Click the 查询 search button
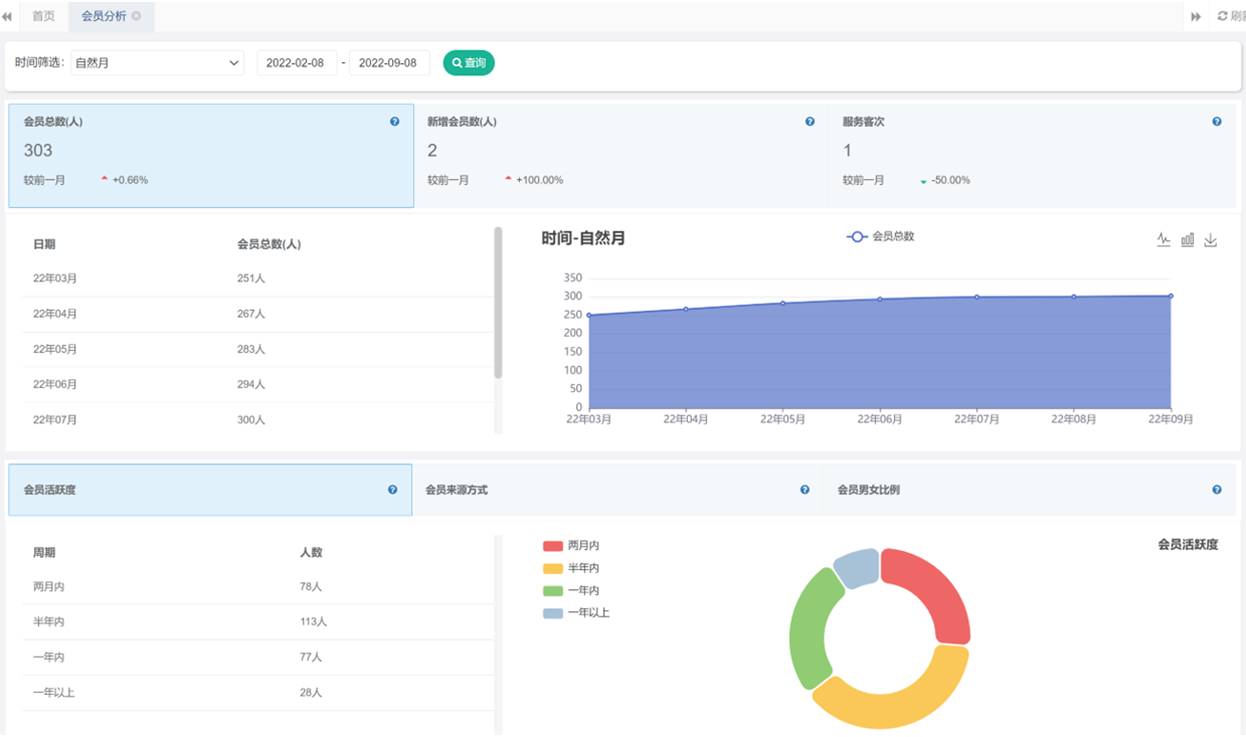 coord(469,63)
